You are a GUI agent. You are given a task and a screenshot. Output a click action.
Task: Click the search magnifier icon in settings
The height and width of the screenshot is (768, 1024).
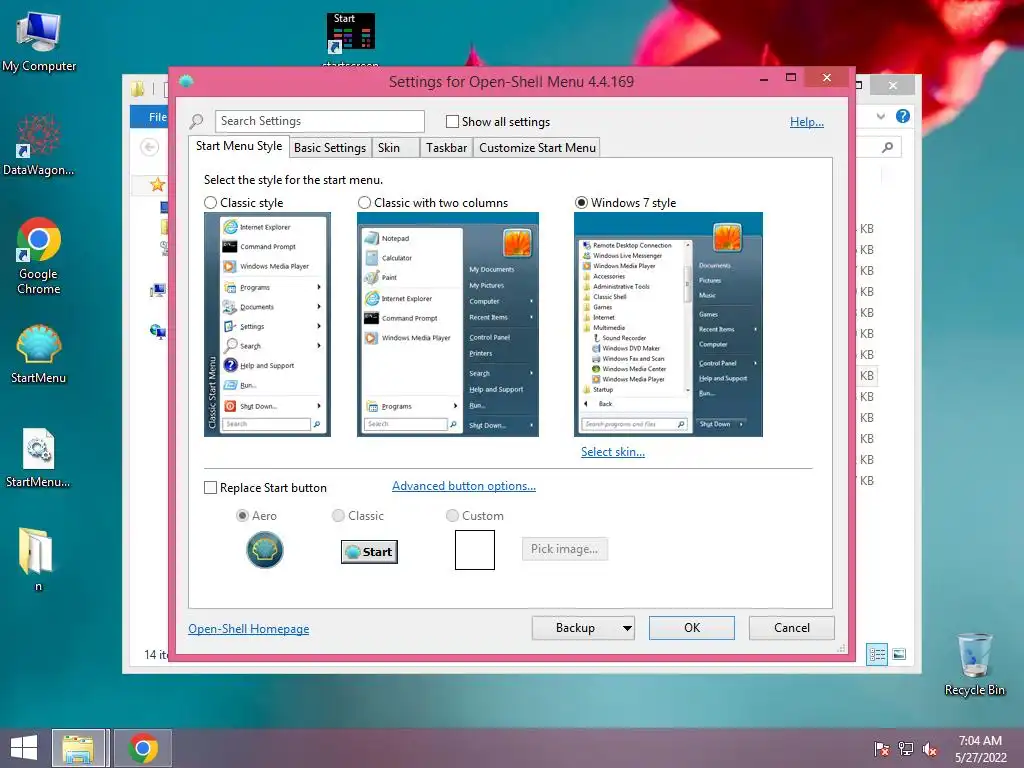pos(196,121)
